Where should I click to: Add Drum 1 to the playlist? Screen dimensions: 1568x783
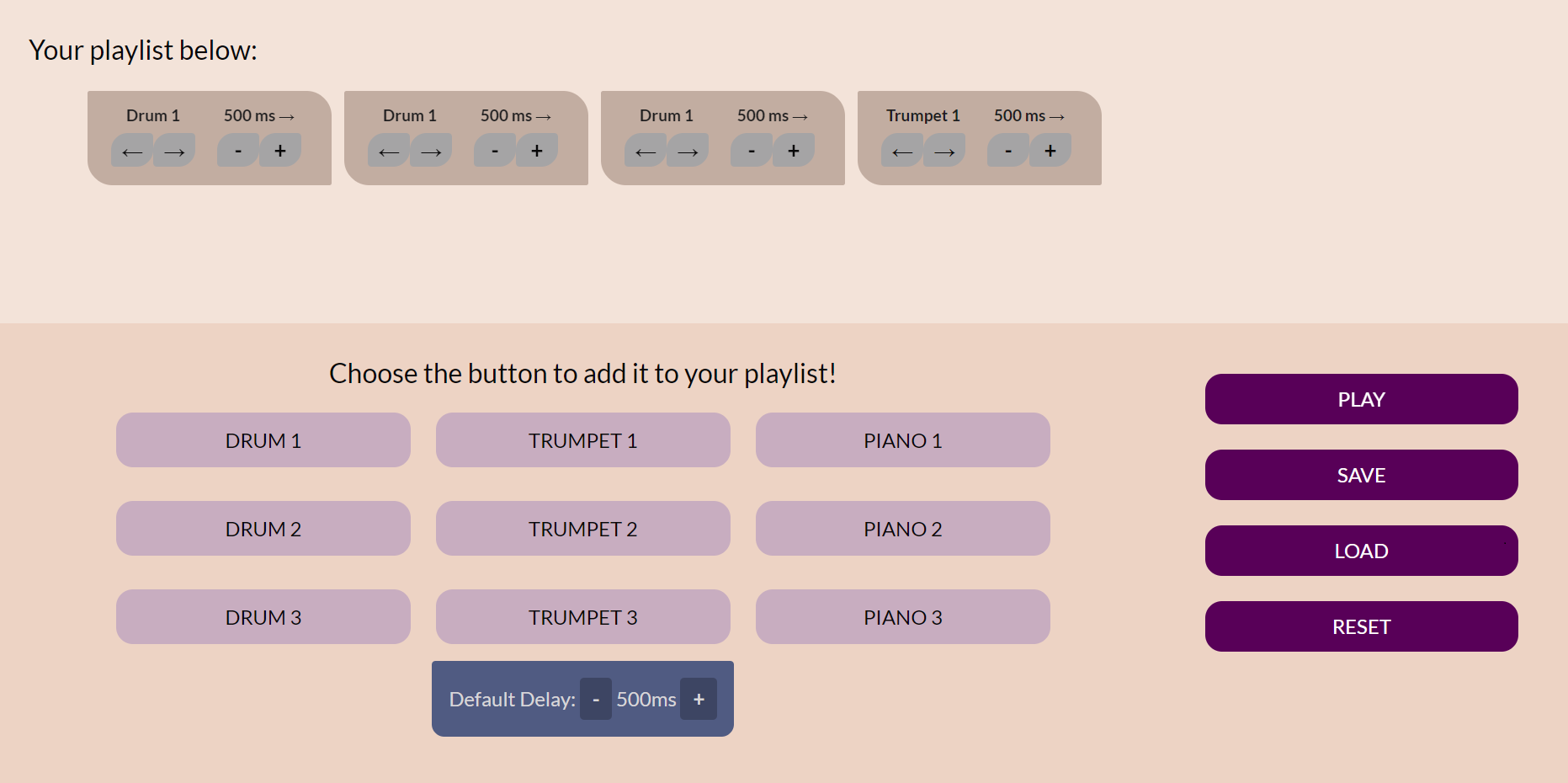tap(263, 440)
